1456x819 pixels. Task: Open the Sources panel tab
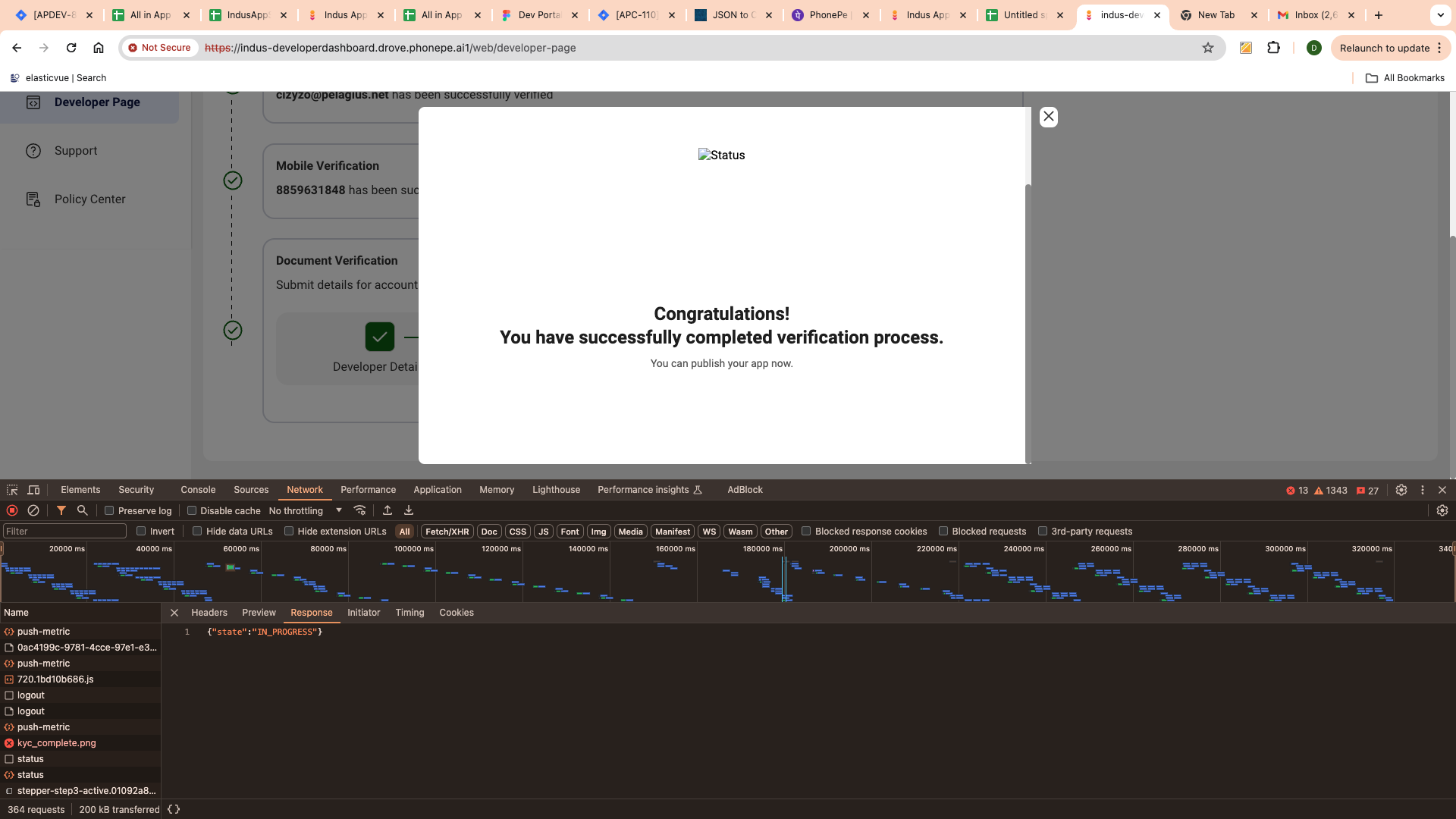click(x=251, y=490)
